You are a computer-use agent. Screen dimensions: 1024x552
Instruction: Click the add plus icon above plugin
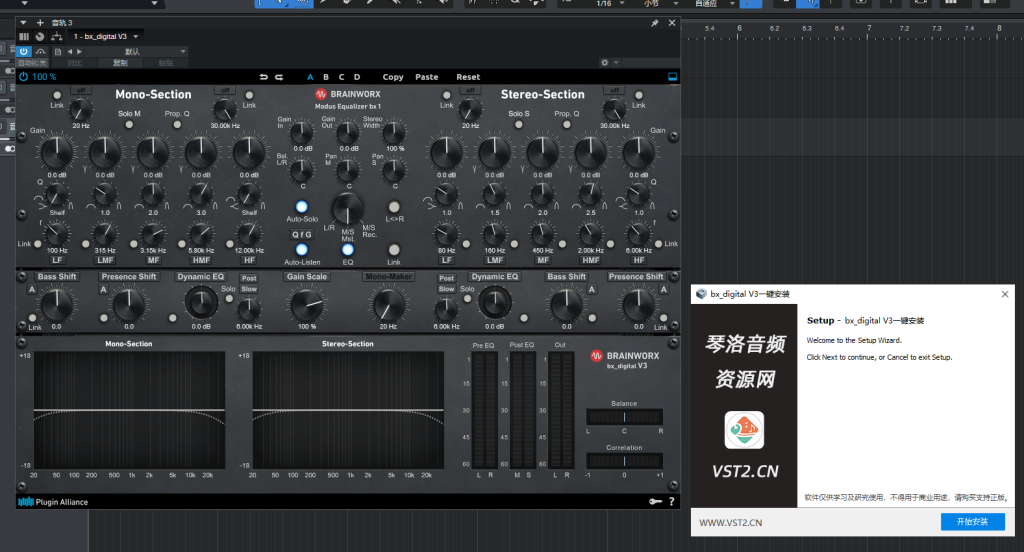click(x=40, y=22)
